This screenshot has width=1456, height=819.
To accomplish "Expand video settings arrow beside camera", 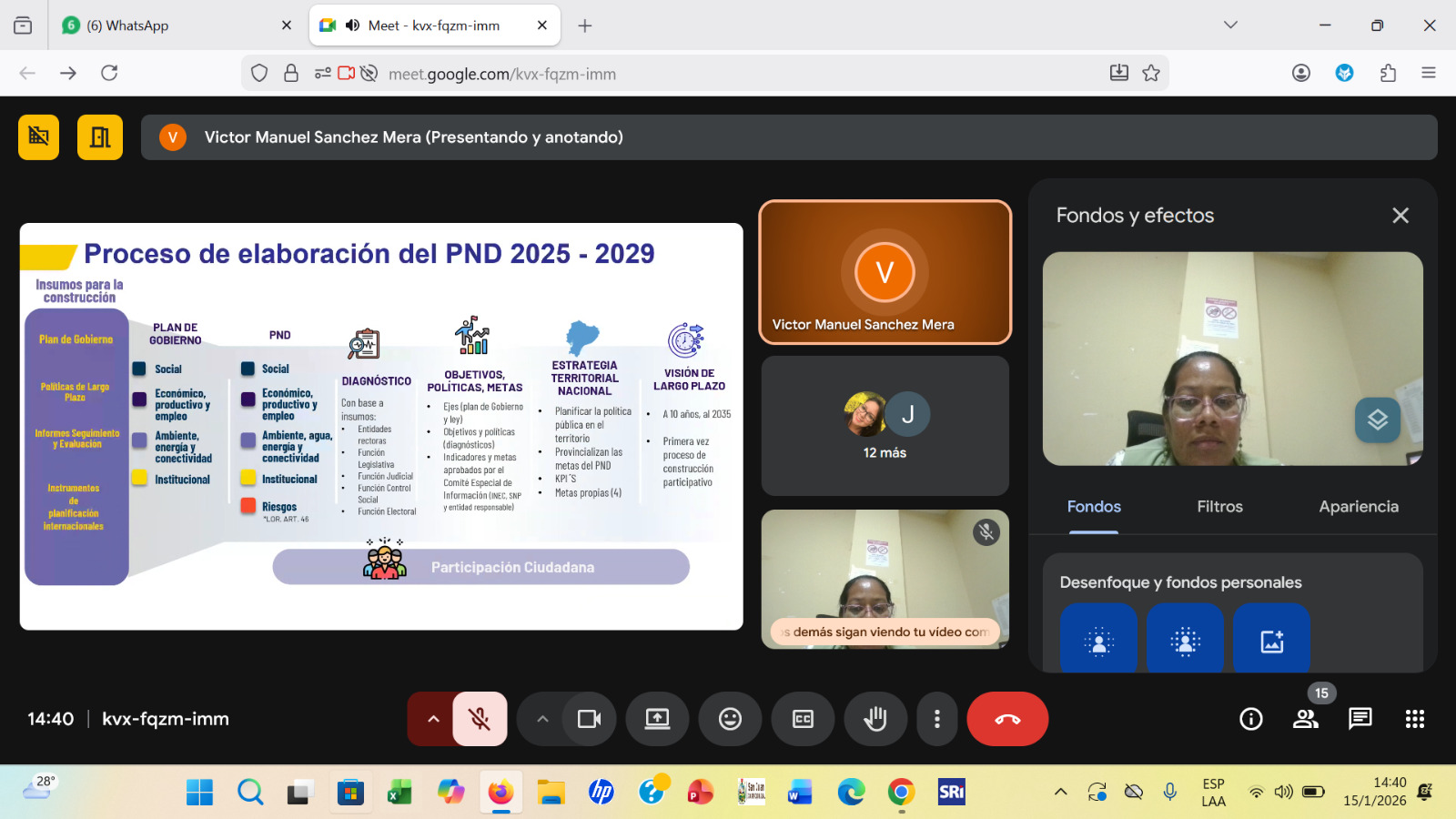I will [542, 719].
